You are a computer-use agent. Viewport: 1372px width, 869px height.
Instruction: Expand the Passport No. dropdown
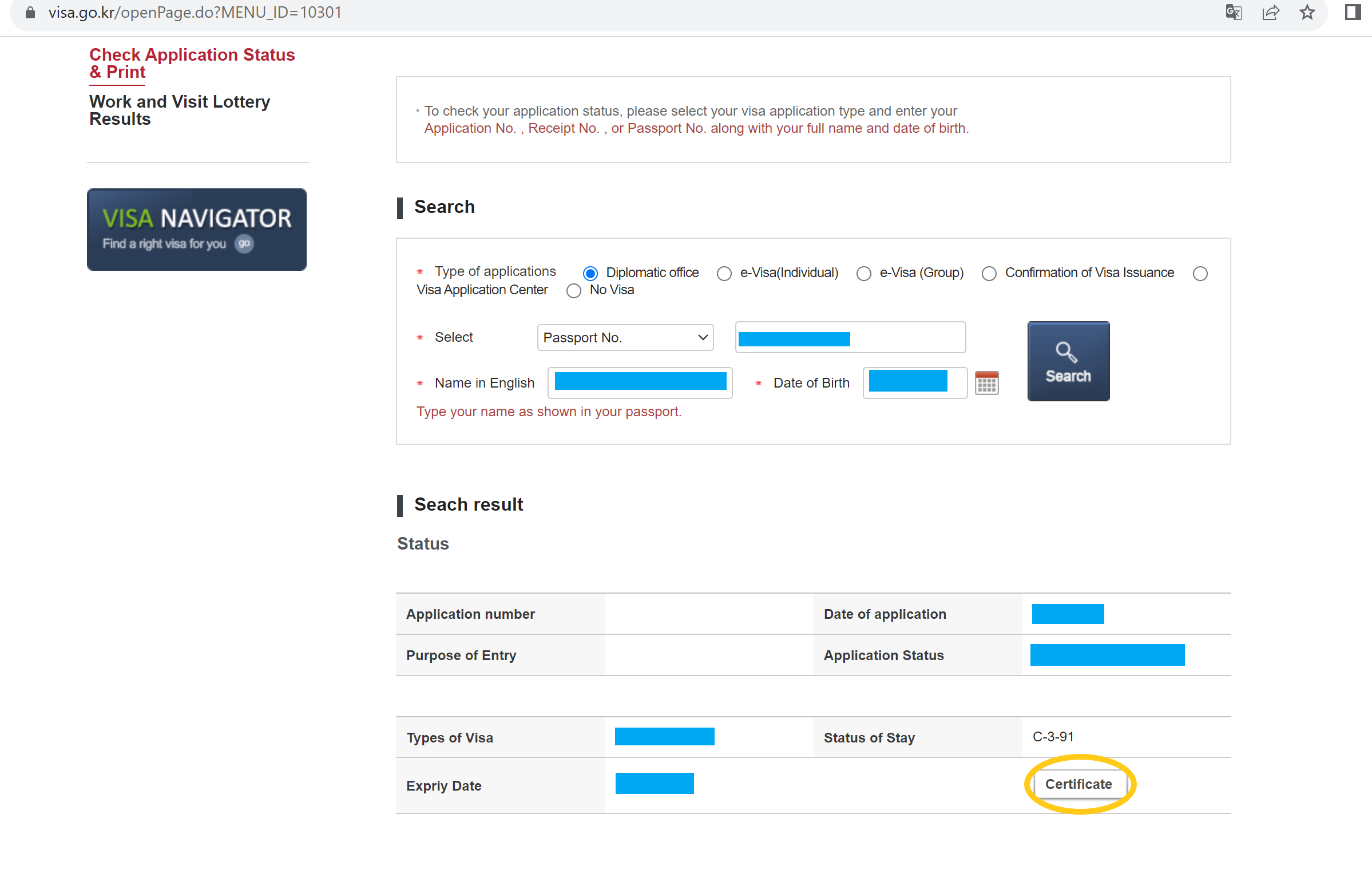tap(625, 338)
